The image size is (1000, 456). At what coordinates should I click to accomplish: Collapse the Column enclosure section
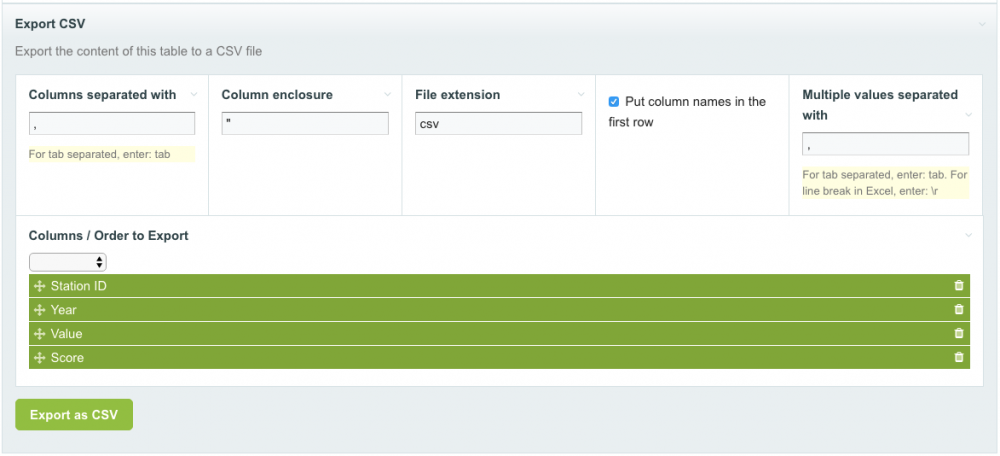pyautogui.click(x=387, y=95)
